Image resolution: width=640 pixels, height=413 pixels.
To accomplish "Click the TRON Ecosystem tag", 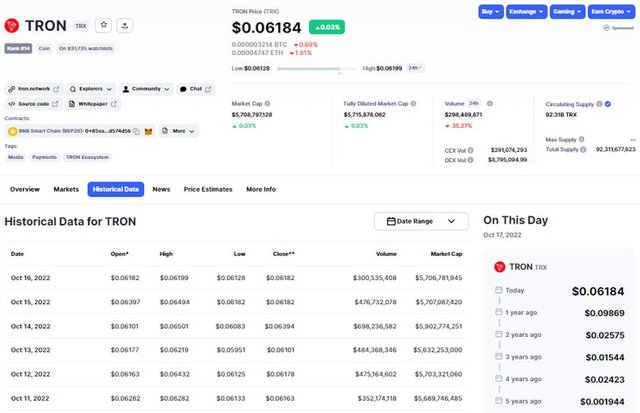I will click(87, 157).
